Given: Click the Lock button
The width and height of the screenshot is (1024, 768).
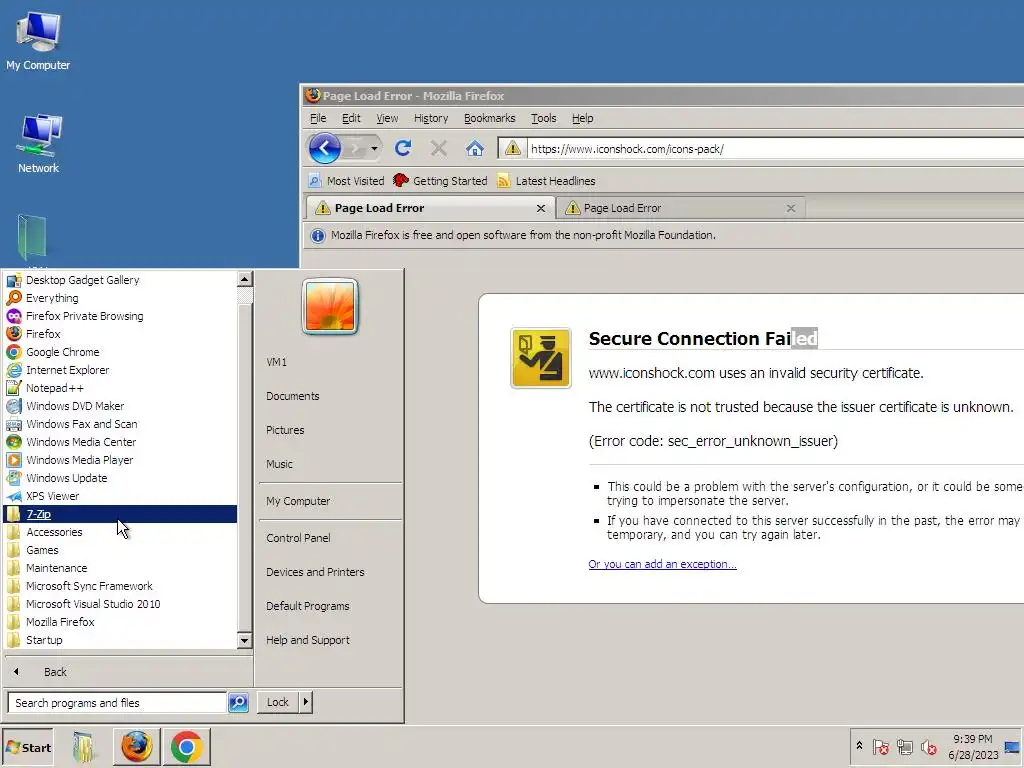Looking at the screenshot, I should (278, 702).
